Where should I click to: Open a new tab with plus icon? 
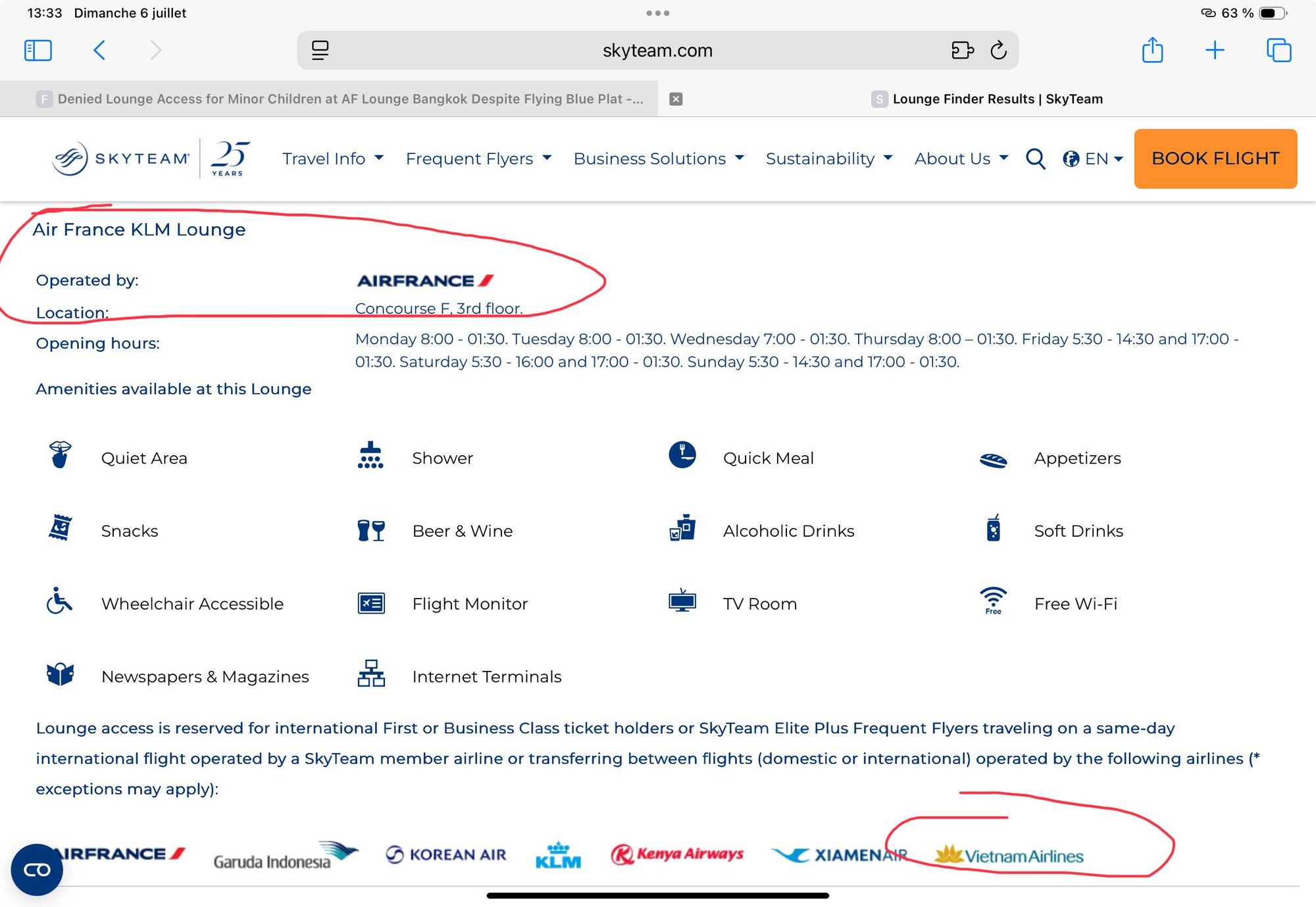(x=1215, y=51)
